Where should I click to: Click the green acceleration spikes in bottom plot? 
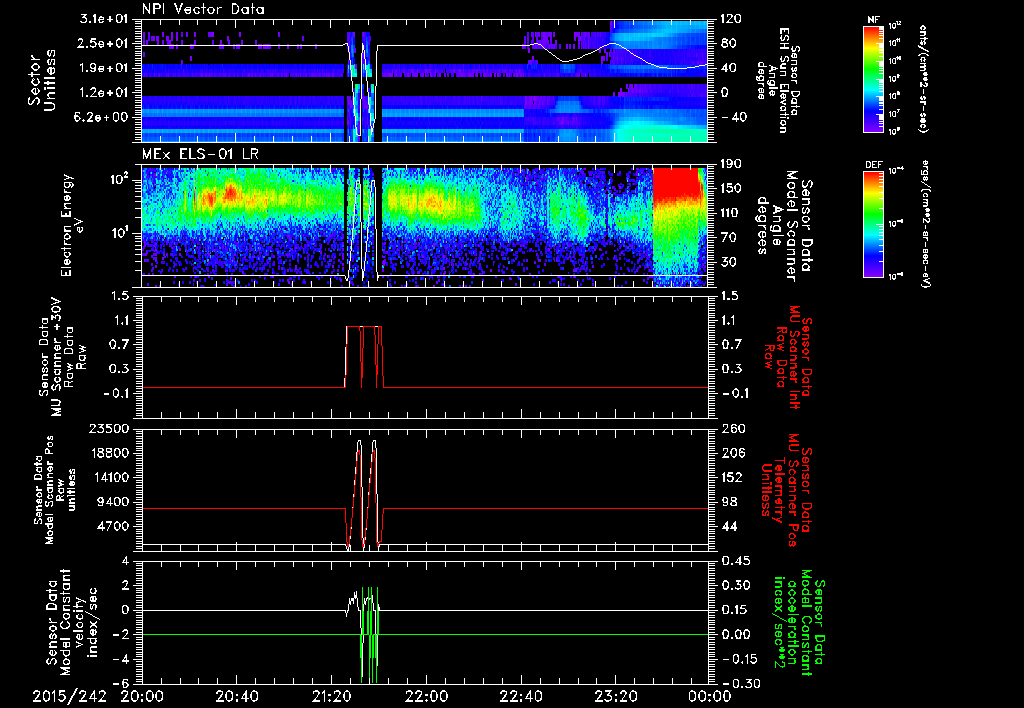pyautogui.click(x=370, y=635)
